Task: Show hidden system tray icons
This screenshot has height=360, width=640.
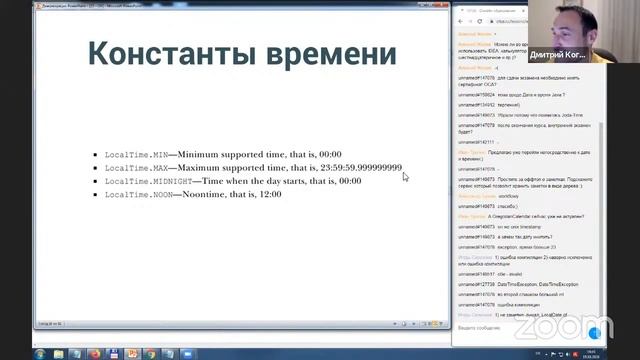Action: coord(546,354)
